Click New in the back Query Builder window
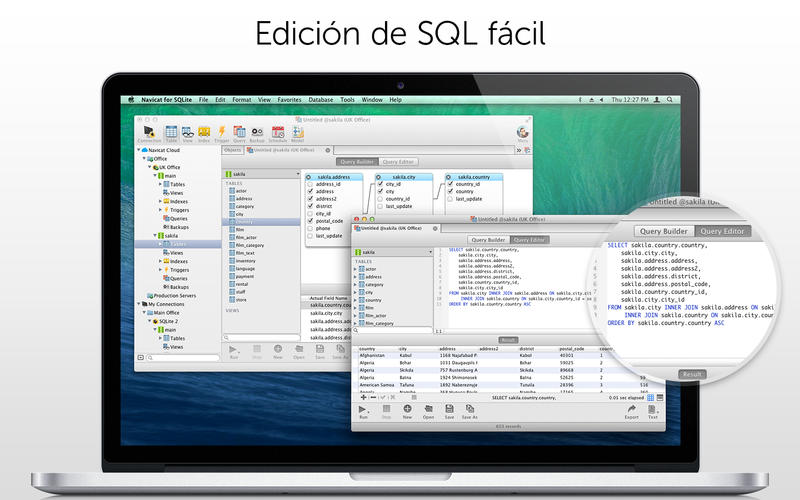 point(278,352)
